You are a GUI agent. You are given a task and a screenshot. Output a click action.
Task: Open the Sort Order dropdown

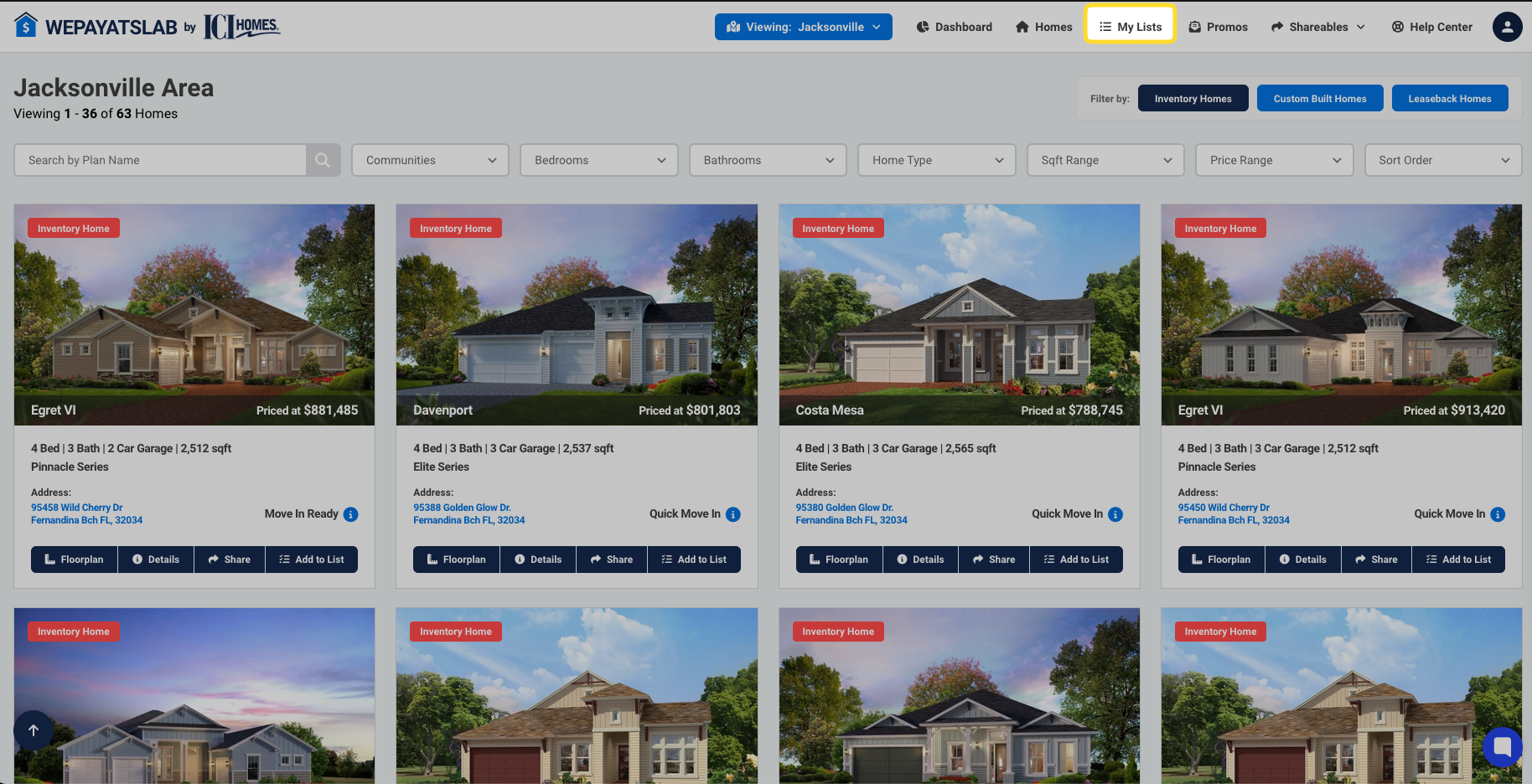(1443, 160)
